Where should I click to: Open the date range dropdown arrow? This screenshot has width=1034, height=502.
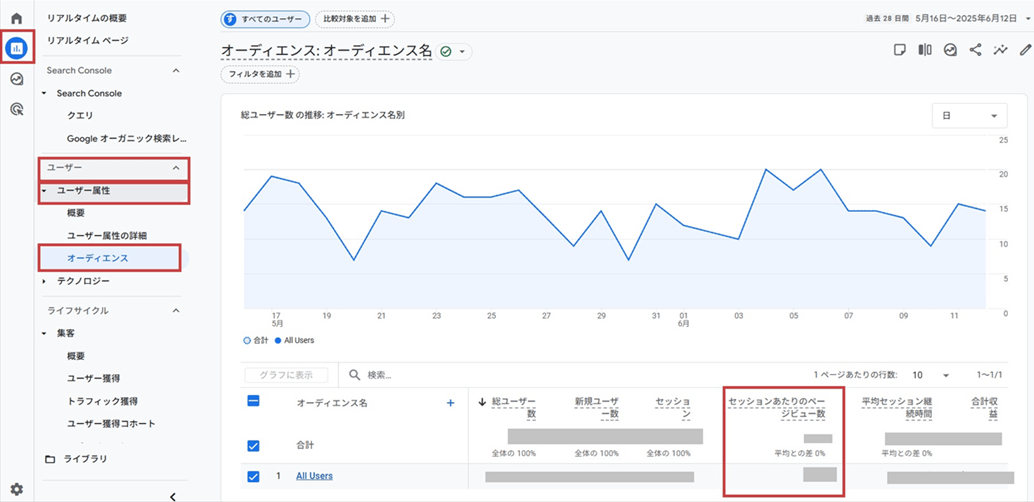1027,19
